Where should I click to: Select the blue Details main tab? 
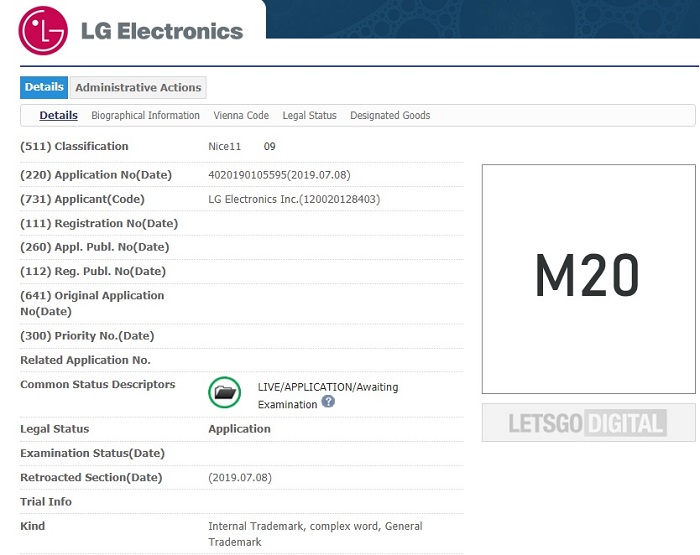pyautogui.click(x=44, y=87)
